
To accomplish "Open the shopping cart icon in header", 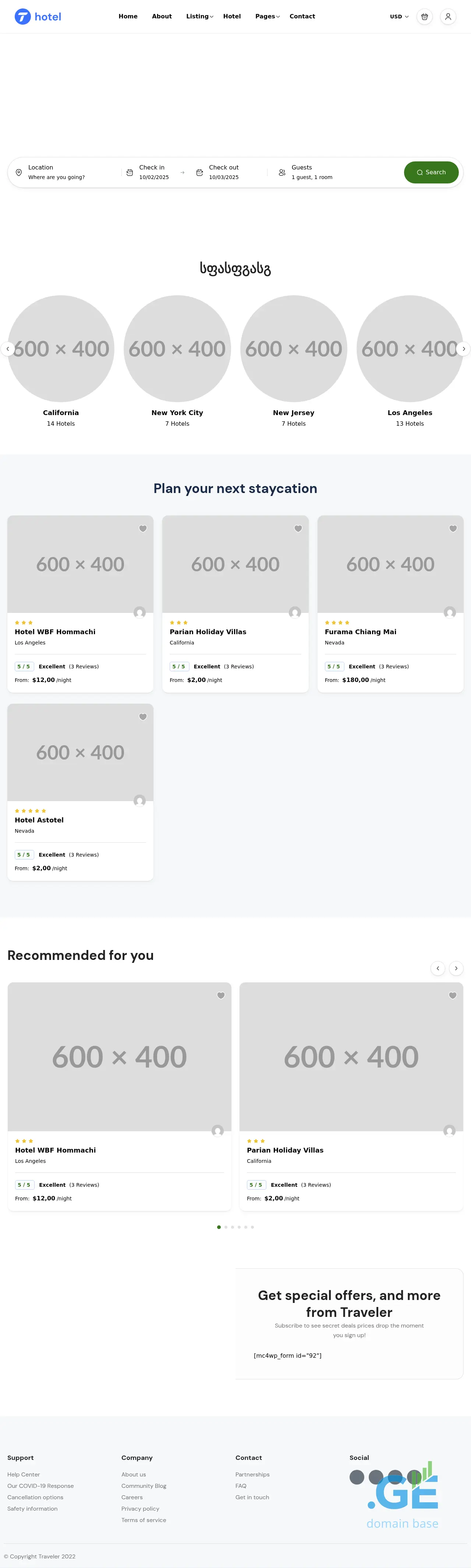I will pyautogui.click(x=425, y=17).
